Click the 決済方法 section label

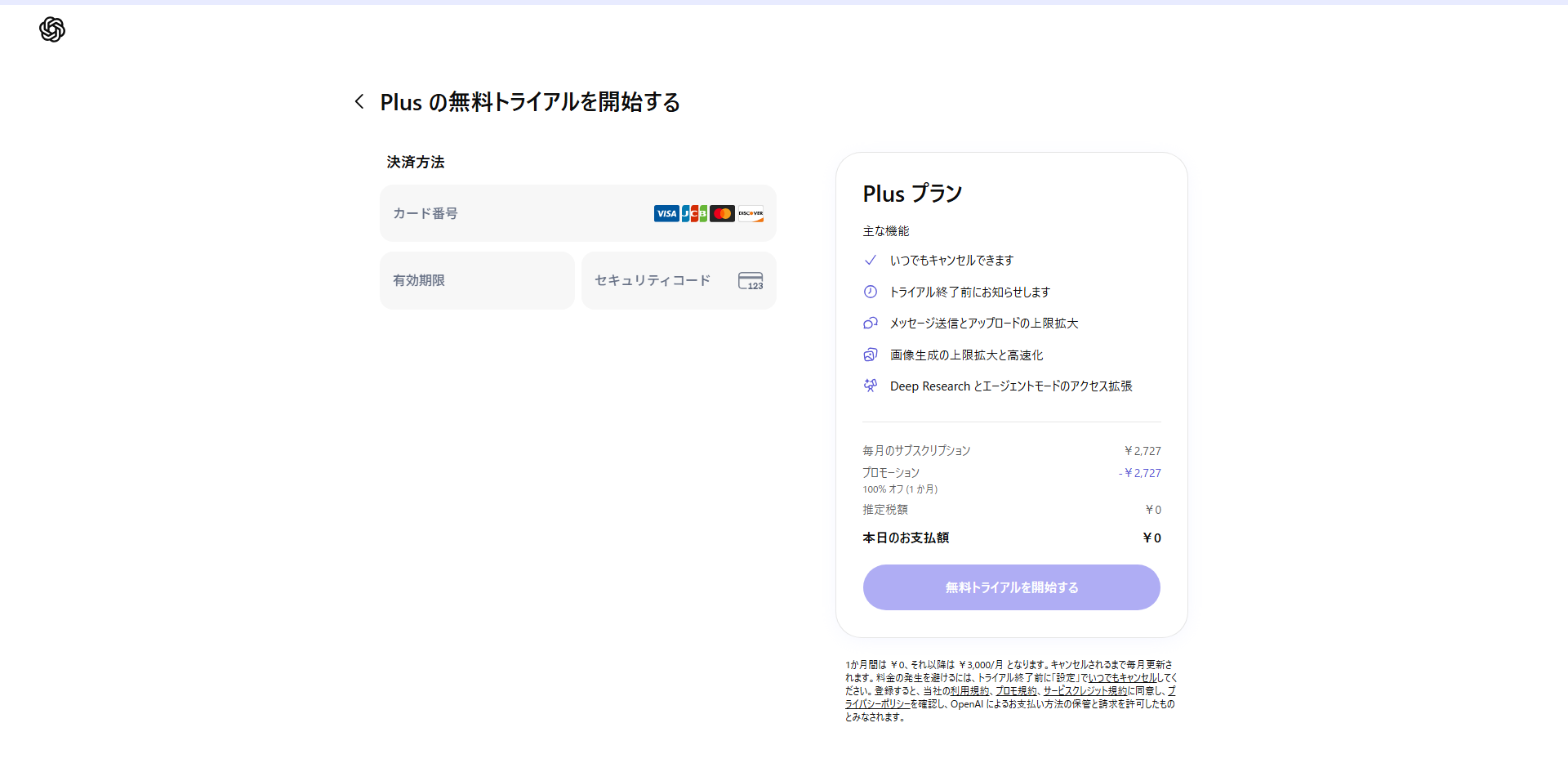[x=416, y=162]
